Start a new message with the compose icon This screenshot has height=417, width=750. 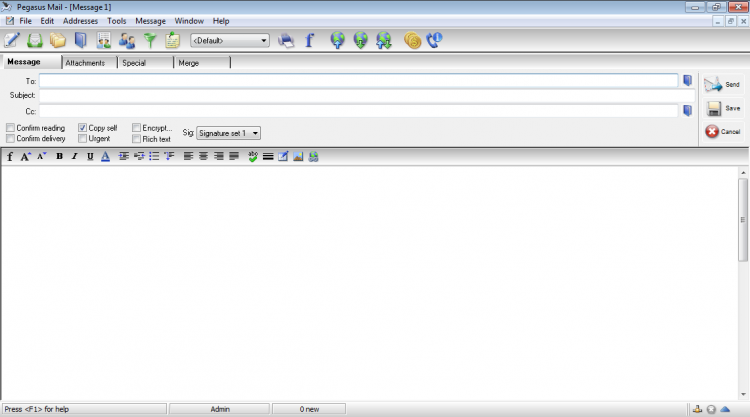pyautogui.click(x=11, y=40)
